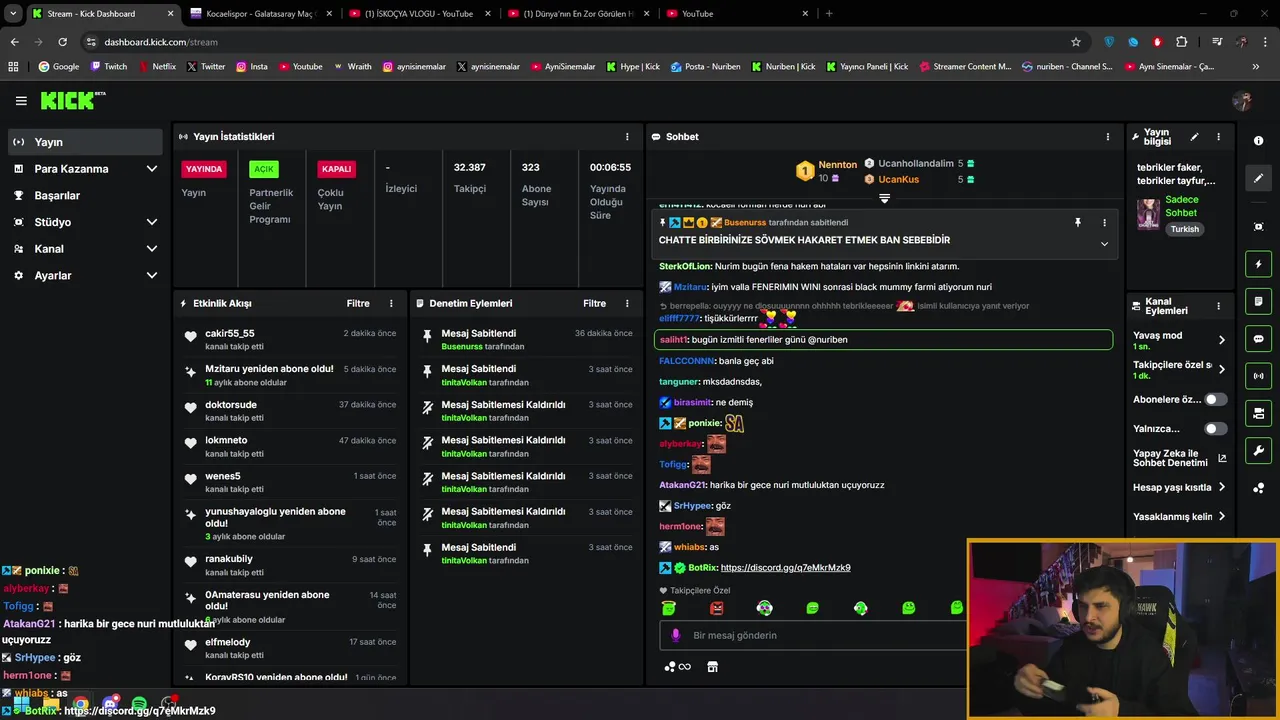Expand the pinned message chevron

click(1104, 244)
